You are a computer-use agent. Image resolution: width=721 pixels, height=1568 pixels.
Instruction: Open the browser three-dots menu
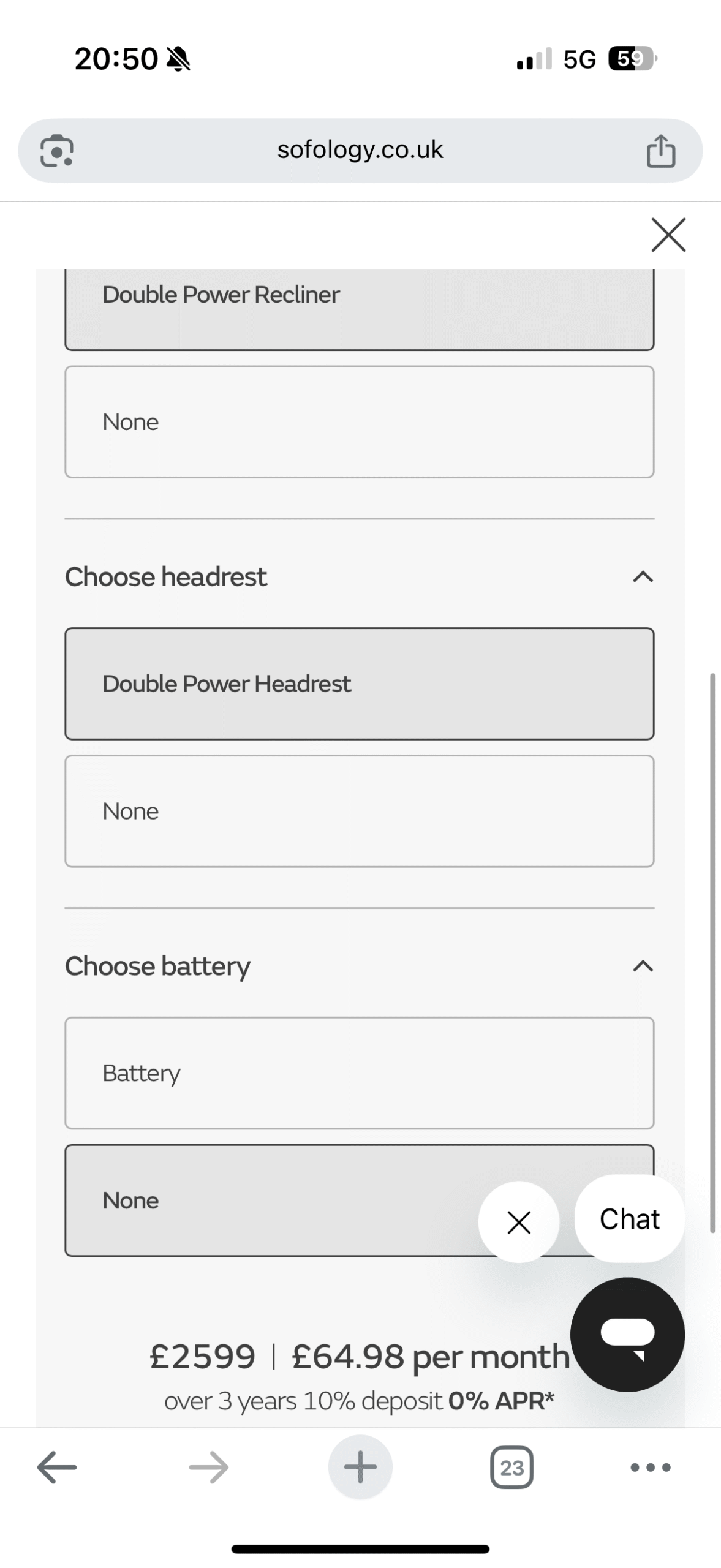click(x=650, y=1468)
